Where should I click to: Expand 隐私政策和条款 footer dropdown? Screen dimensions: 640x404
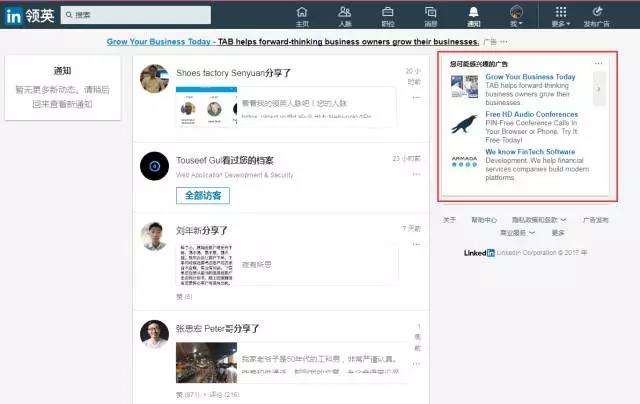[x=539, y=220]
